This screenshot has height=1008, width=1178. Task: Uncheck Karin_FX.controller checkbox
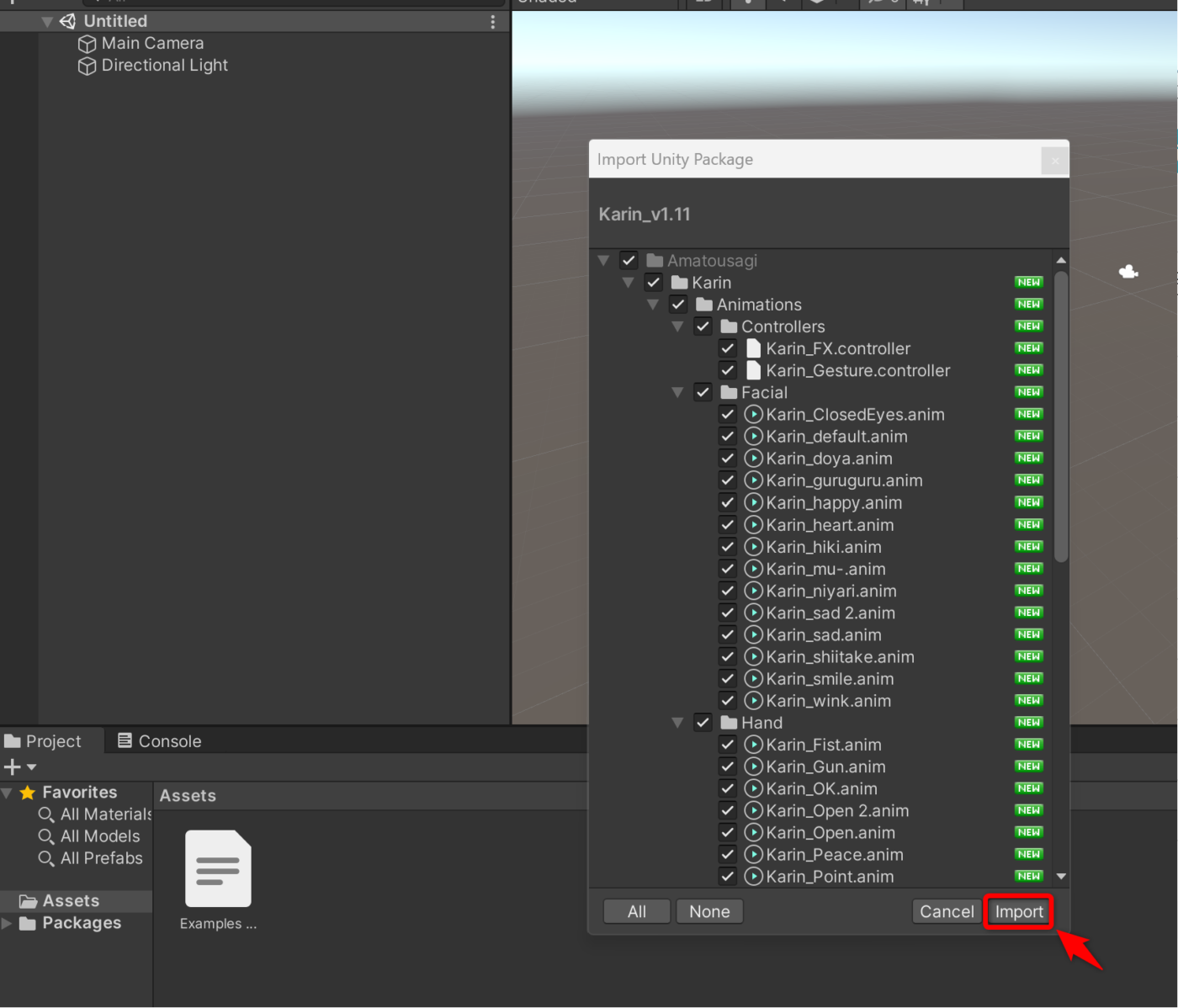tap(728, 348)
